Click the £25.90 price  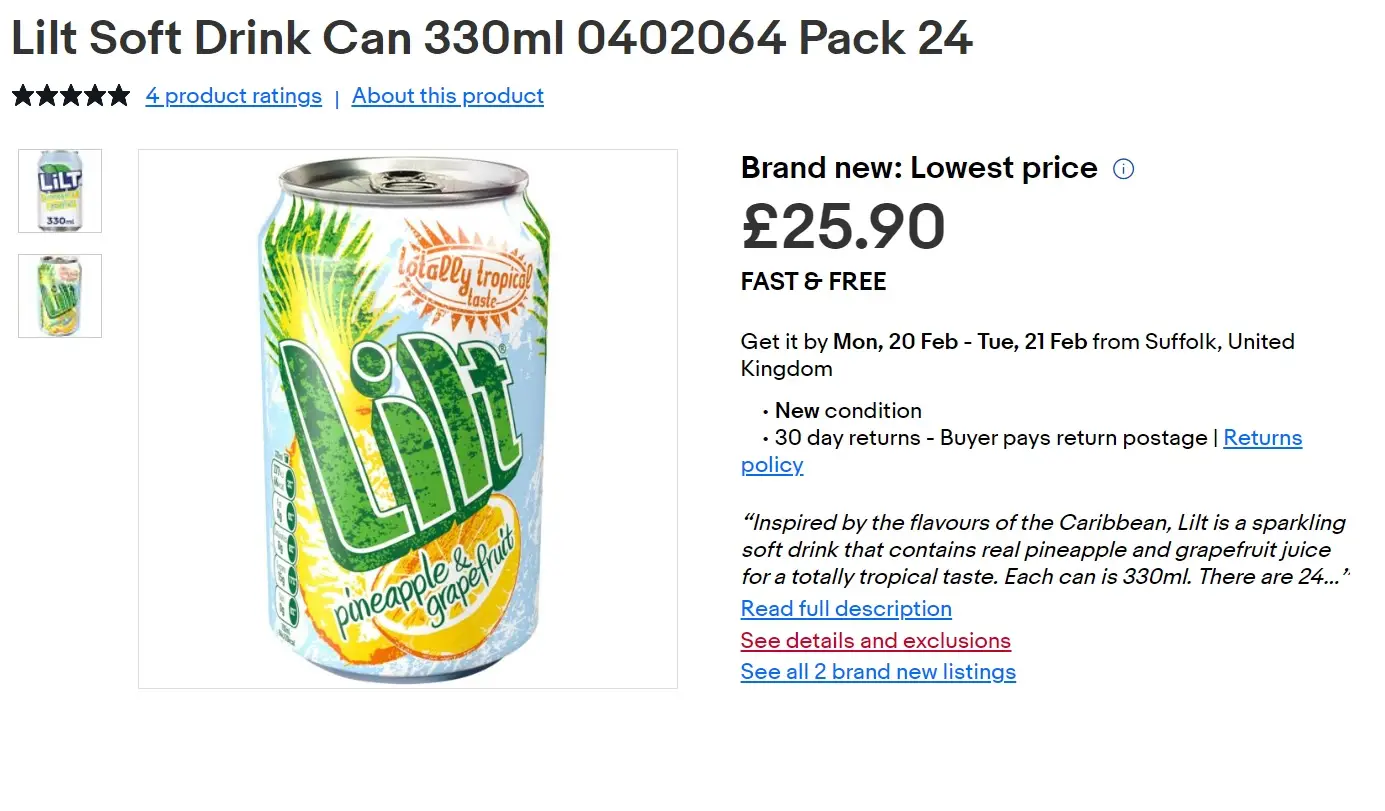pos(843,226)
